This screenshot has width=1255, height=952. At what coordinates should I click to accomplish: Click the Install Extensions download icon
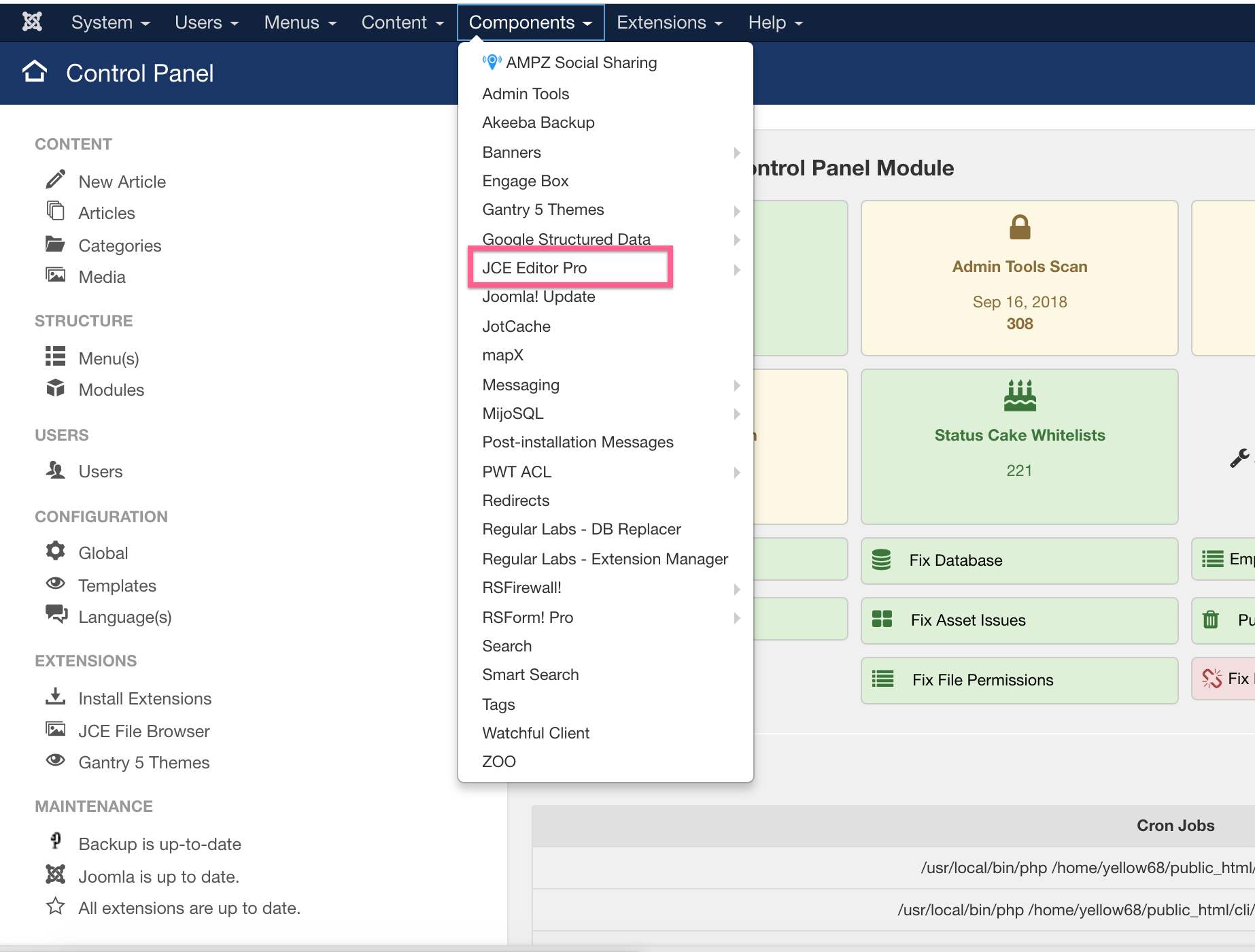click(56, 696)
